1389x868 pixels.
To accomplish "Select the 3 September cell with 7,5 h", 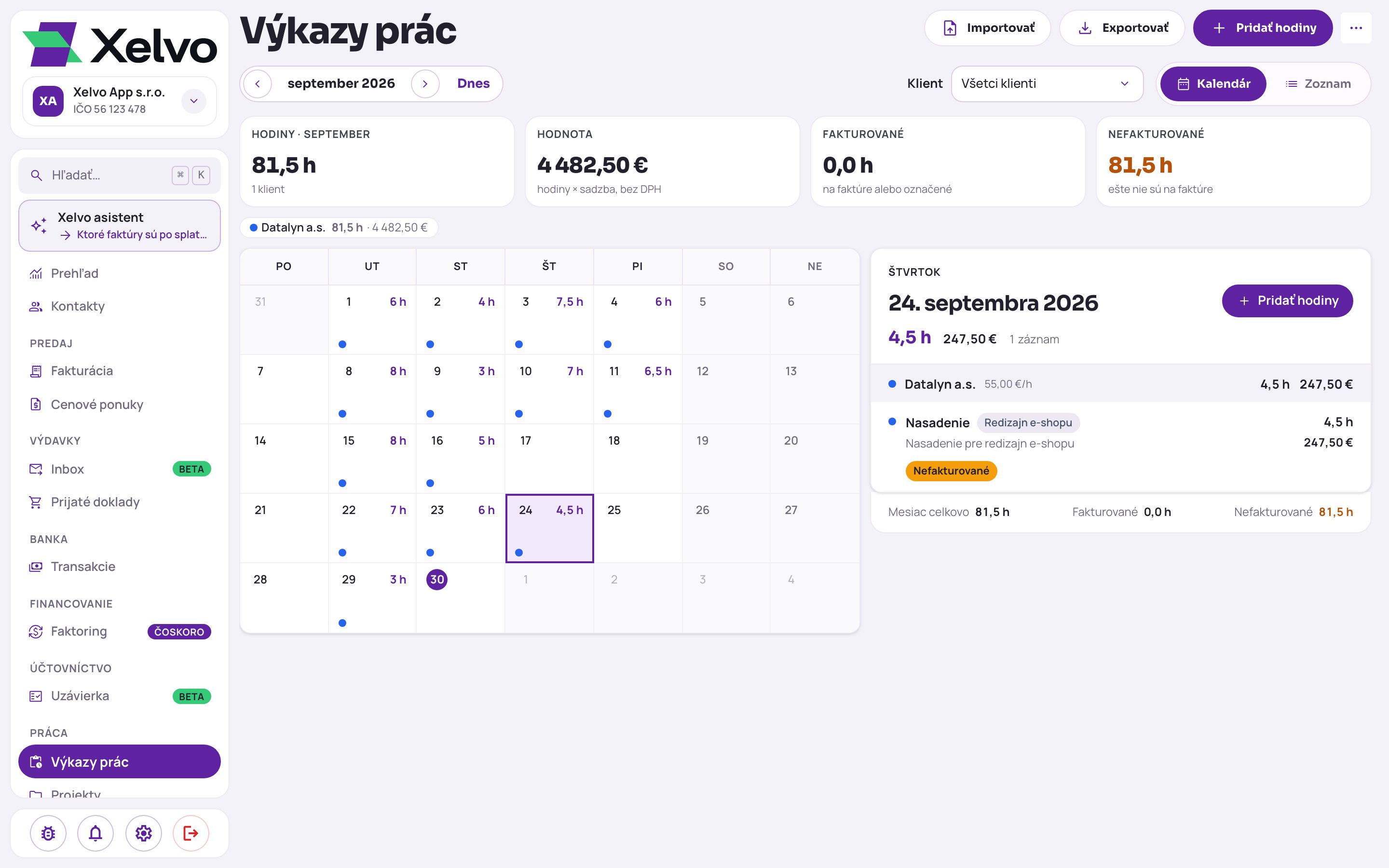I will (x=549, y=320).
